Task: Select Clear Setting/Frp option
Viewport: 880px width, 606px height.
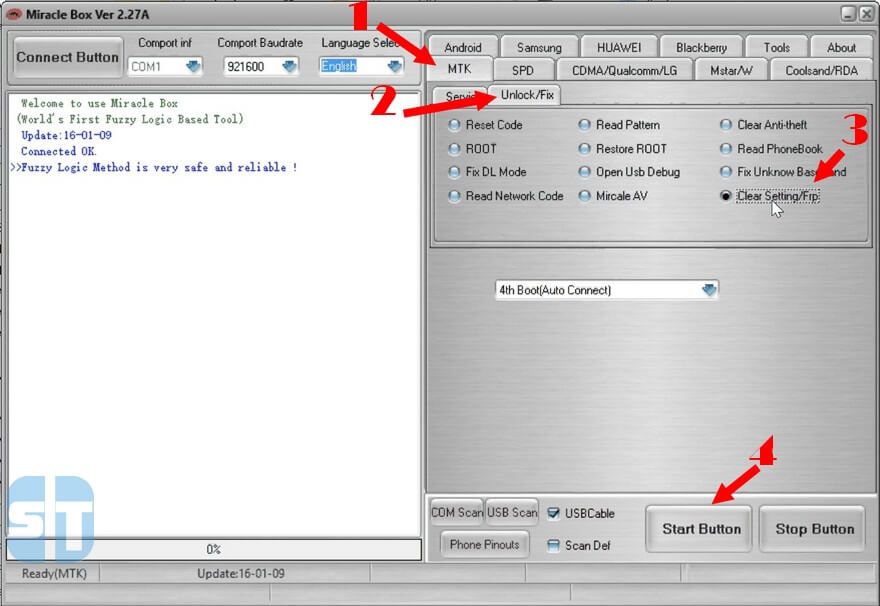Action: [726, 196]
